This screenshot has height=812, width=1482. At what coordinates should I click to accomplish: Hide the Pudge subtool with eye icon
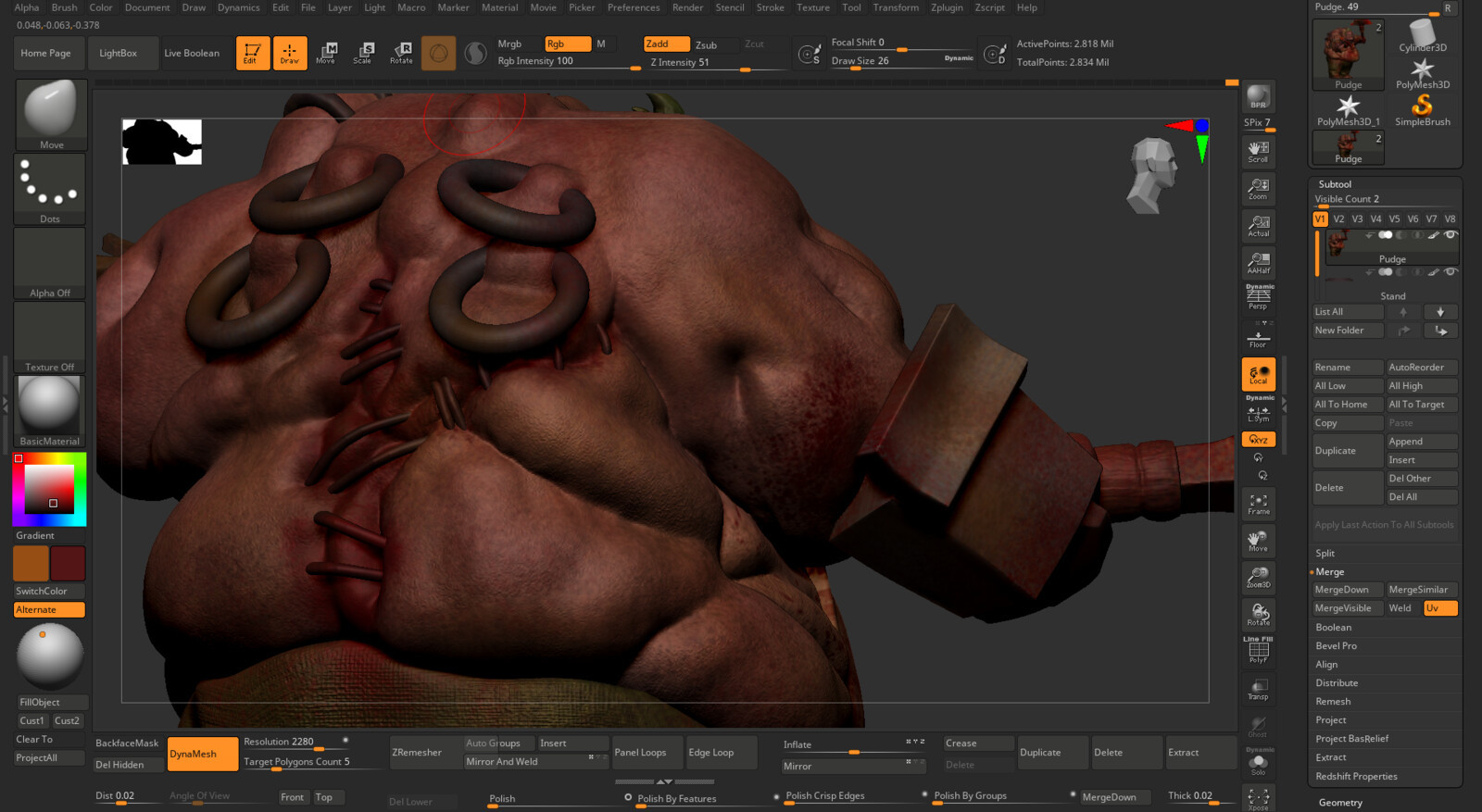[x=1451, y=235]
